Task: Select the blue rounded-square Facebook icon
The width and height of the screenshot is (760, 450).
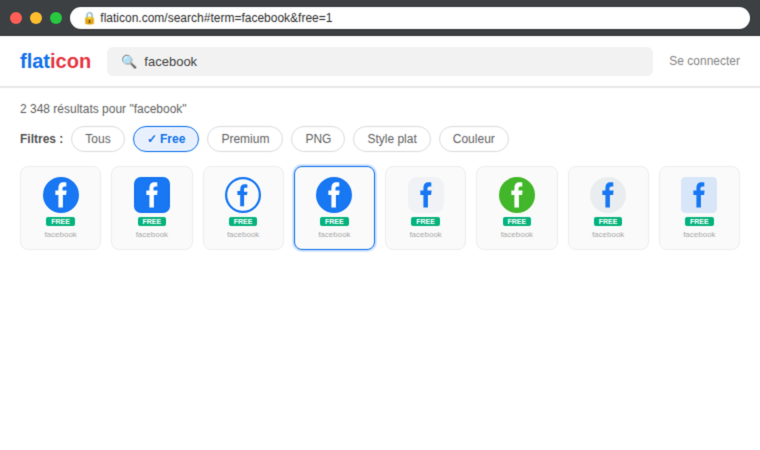Action: coord(152,195)
